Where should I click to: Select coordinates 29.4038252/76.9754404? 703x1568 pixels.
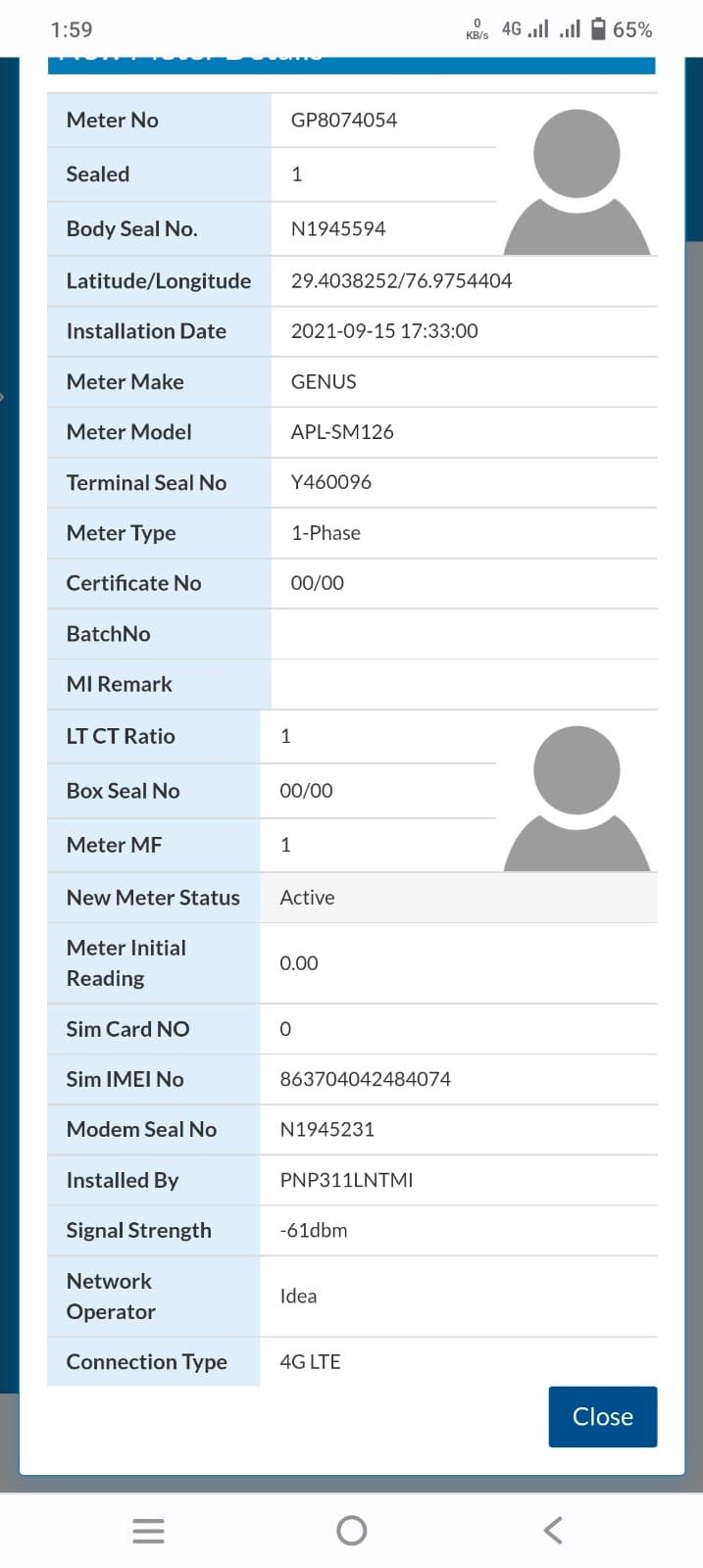pyautogui.click(x=401, y=280)
